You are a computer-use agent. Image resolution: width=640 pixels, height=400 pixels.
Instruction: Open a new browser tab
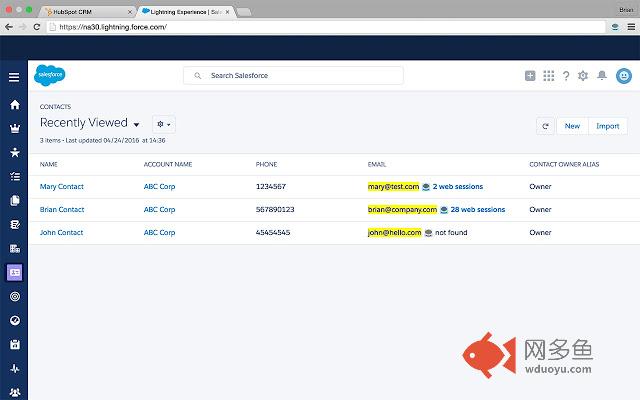tap(244, 12)
